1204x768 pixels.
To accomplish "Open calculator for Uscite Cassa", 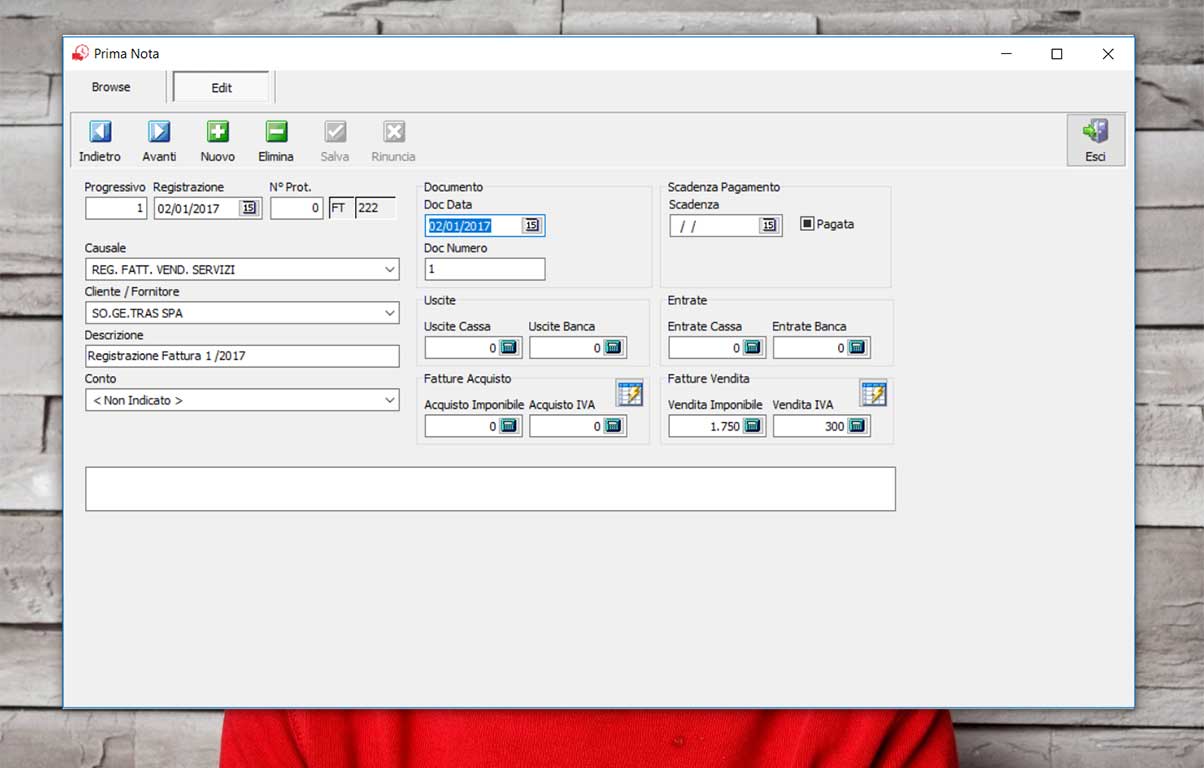I will [x=509, y=347].
